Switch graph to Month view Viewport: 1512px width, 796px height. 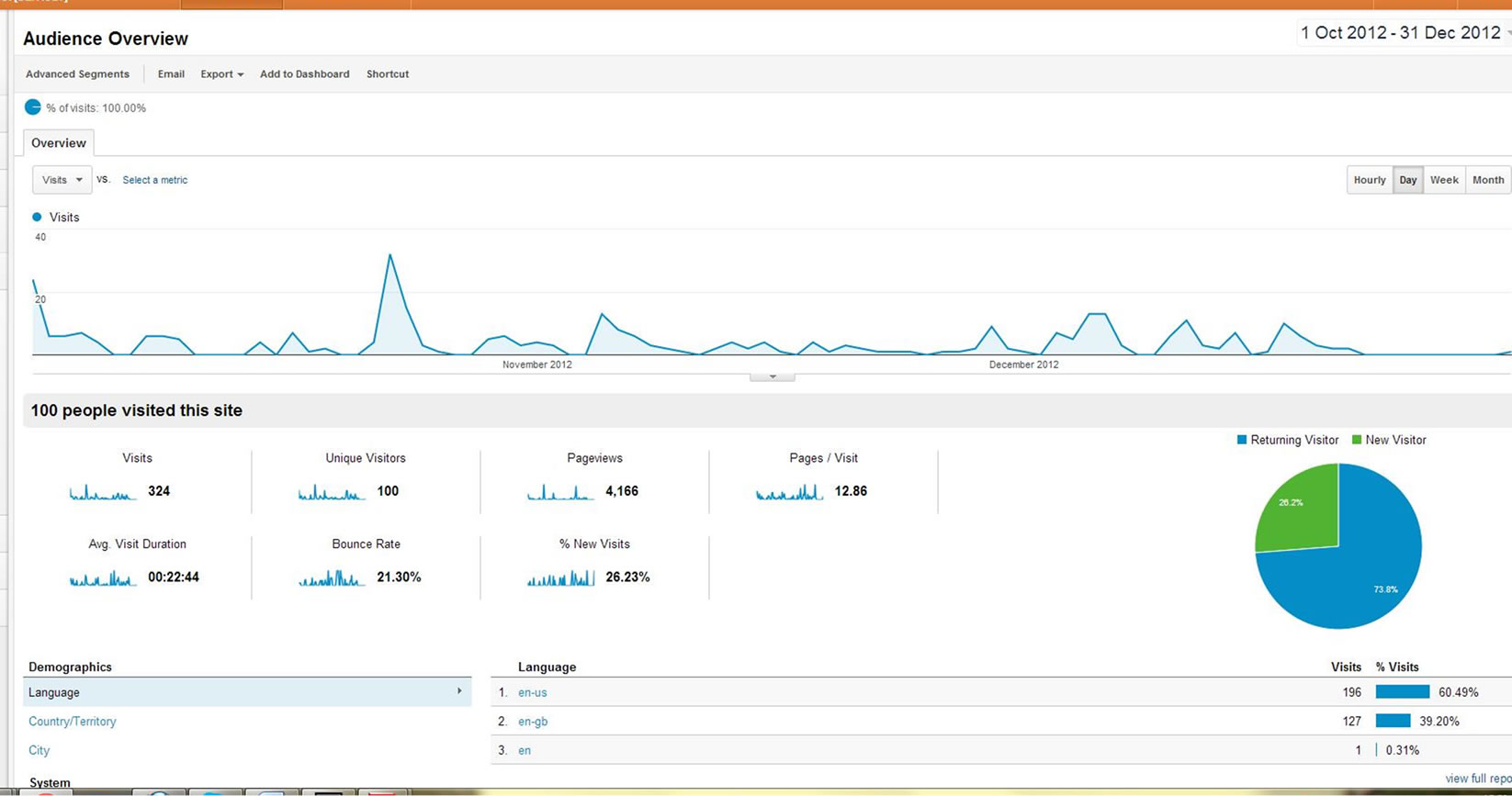tap(1487, 180)
